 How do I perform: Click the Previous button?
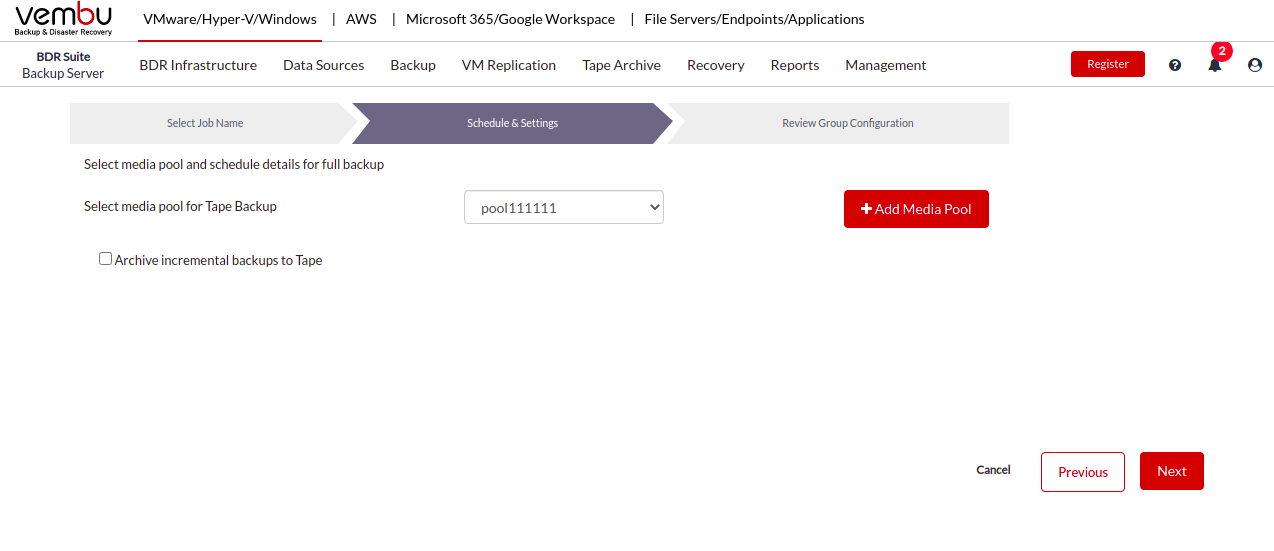pos(1083,472)
